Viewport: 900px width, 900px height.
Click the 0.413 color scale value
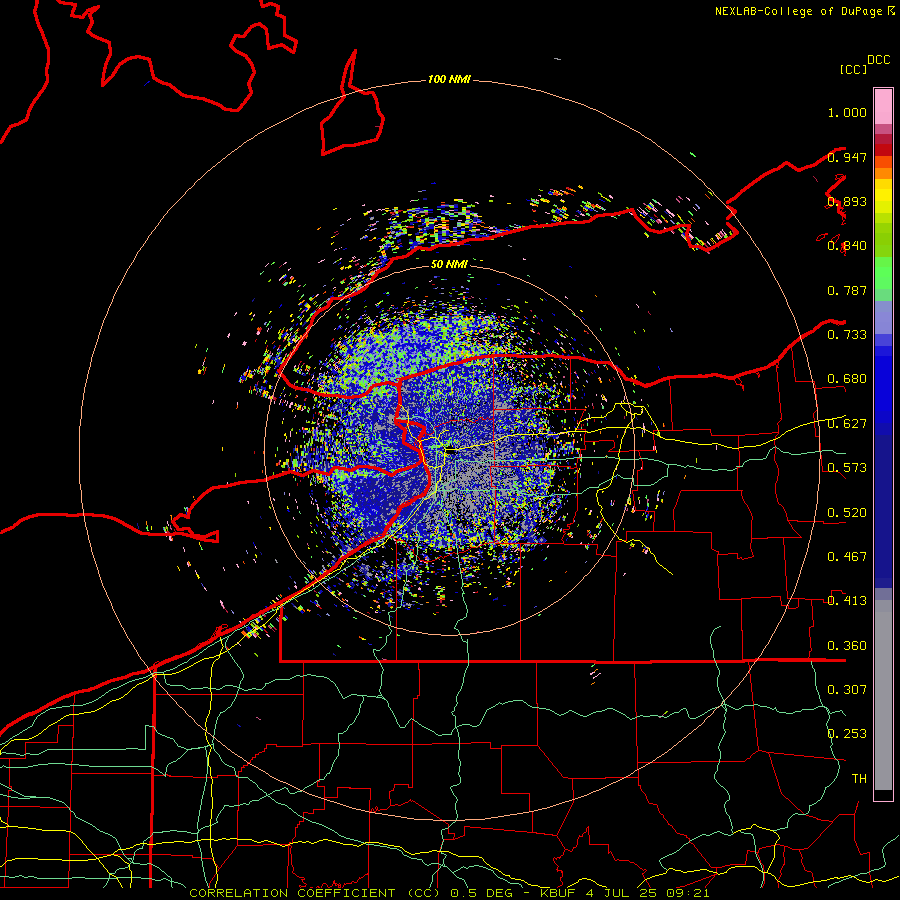[847, 601]
